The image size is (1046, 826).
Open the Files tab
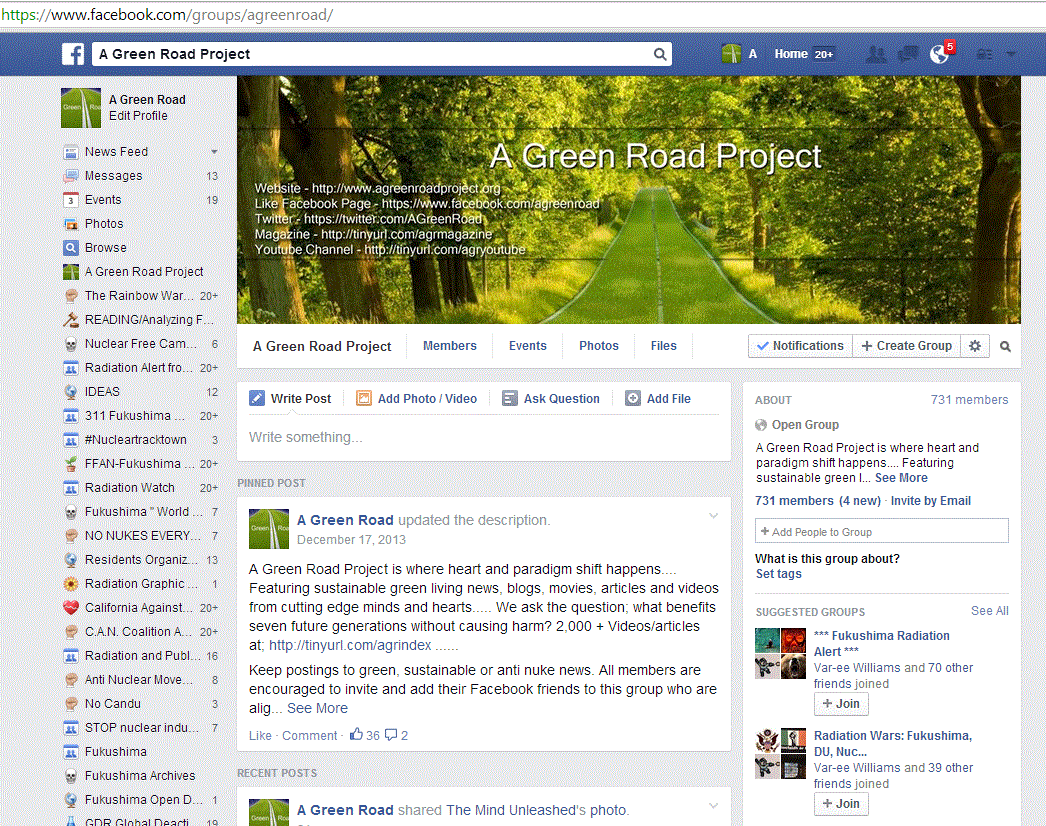click(664, 346)
